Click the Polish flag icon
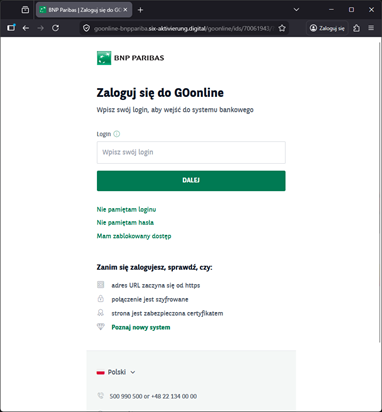Image resolution: width=382 pixels, height=412 pixels. pos(100,372)
